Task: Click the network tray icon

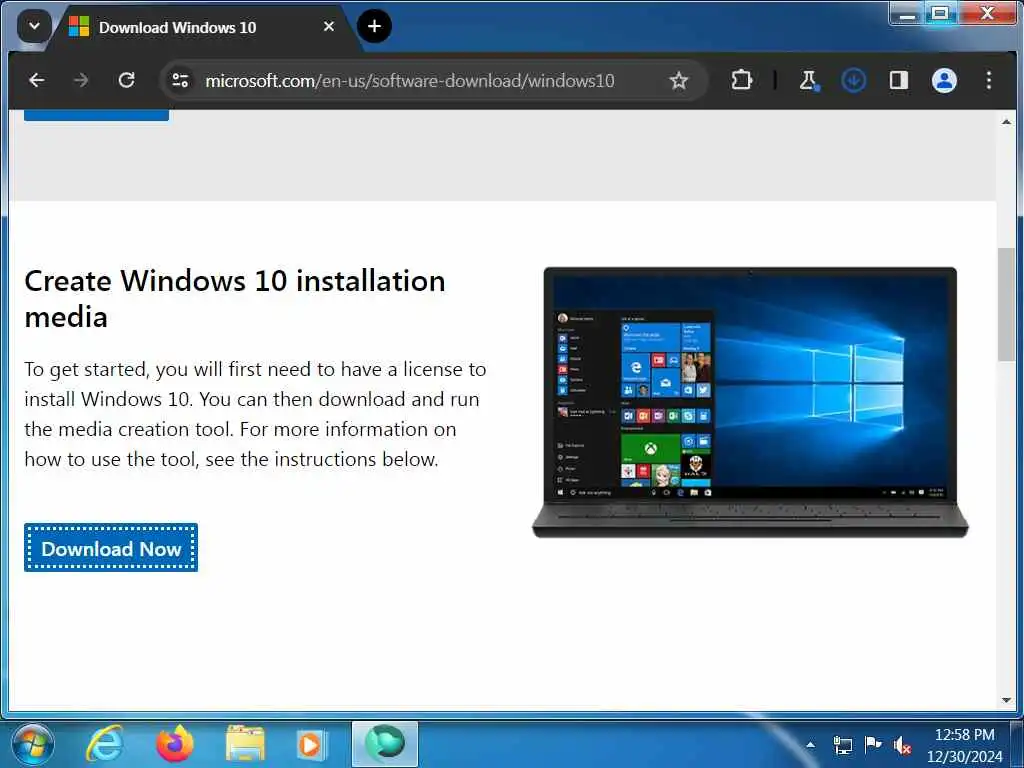Action: (842, 744)
